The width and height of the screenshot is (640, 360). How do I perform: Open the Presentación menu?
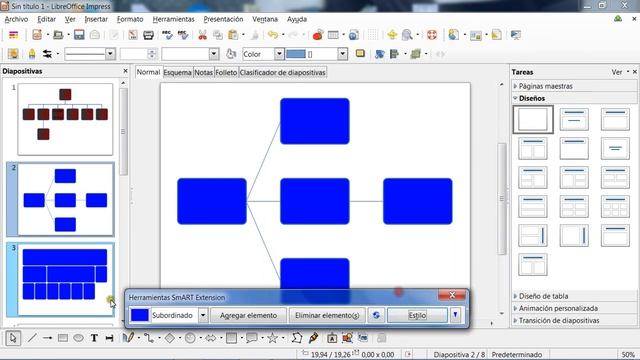coord(223,19)
